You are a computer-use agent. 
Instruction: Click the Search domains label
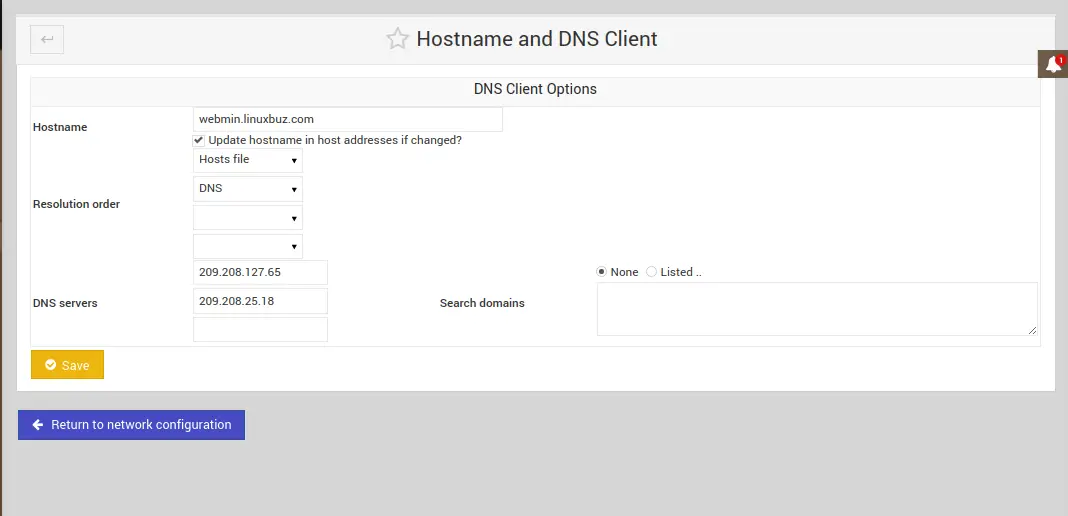pyautogui.click(x=482, y=304)
